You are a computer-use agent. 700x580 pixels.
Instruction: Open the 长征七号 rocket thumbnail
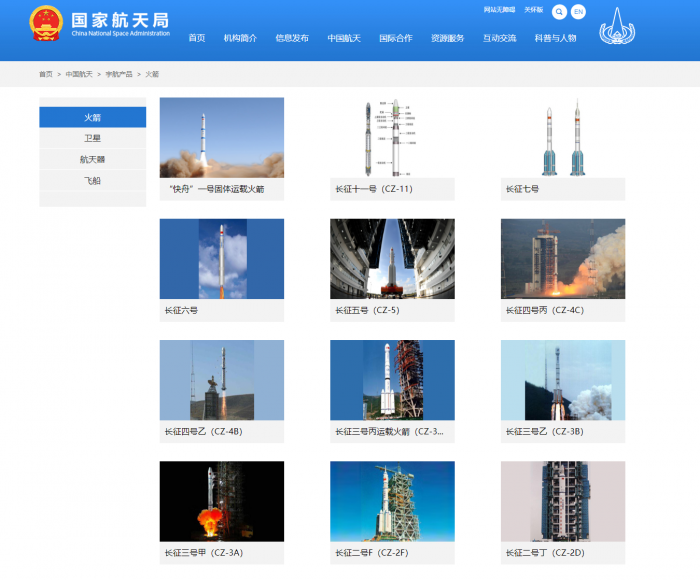tap(563, 138)
